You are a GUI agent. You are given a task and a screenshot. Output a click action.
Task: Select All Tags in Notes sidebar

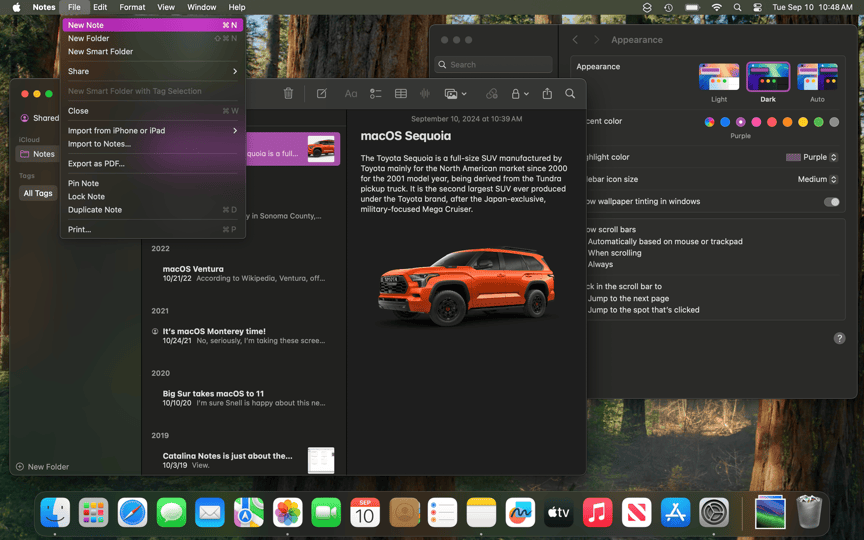point(37,193)
